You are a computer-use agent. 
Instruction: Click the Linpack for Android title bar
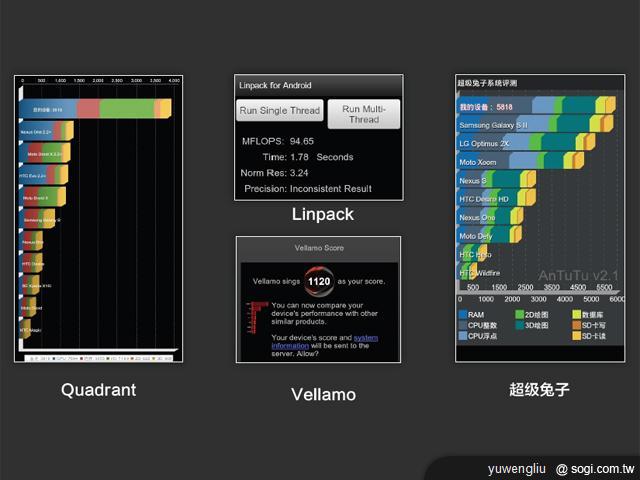318,83
